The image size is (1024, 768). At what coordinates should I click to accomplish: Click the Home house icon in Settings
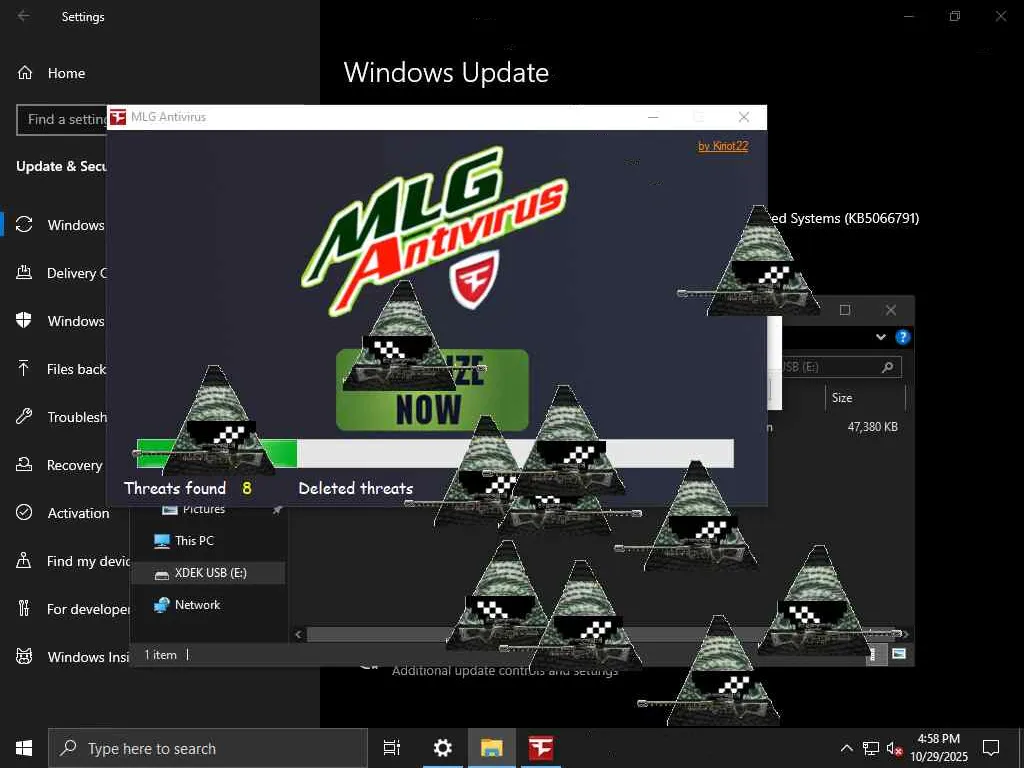click(25, 72)
